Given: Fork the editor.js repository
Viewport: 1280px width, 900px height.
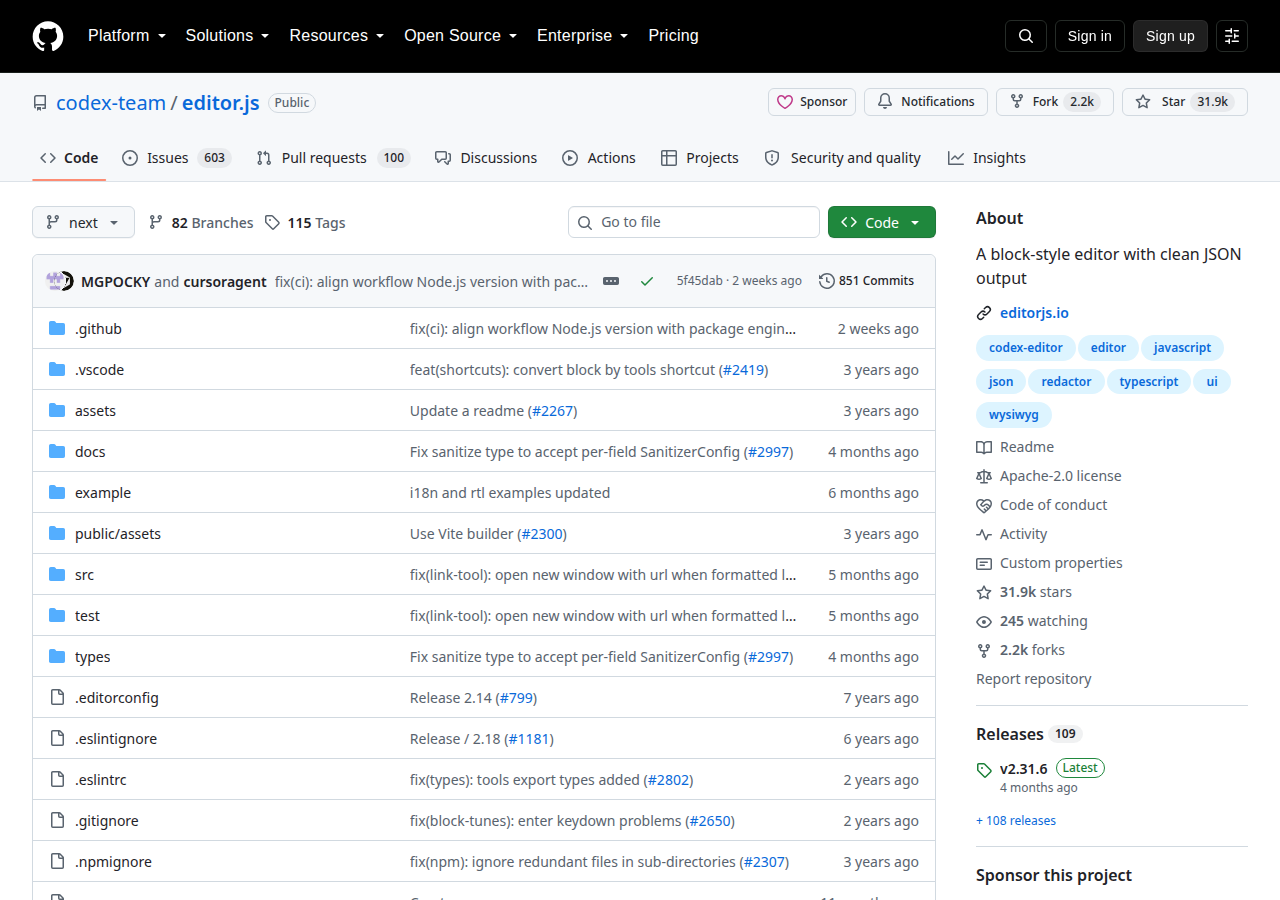Looking at the screenshot, I should coord(1054,102).
